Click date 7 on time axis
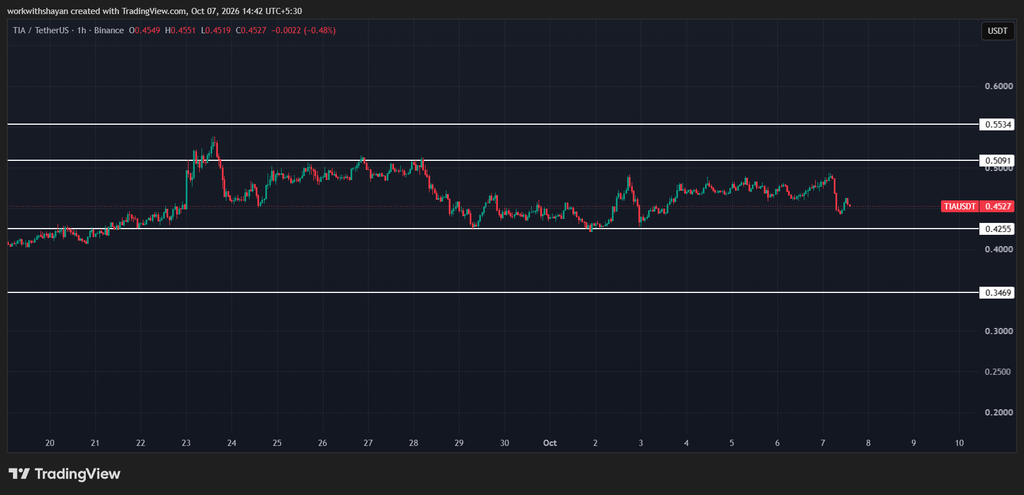The width and height of the screenshot is (1024, 495). (x=822, y=443)
